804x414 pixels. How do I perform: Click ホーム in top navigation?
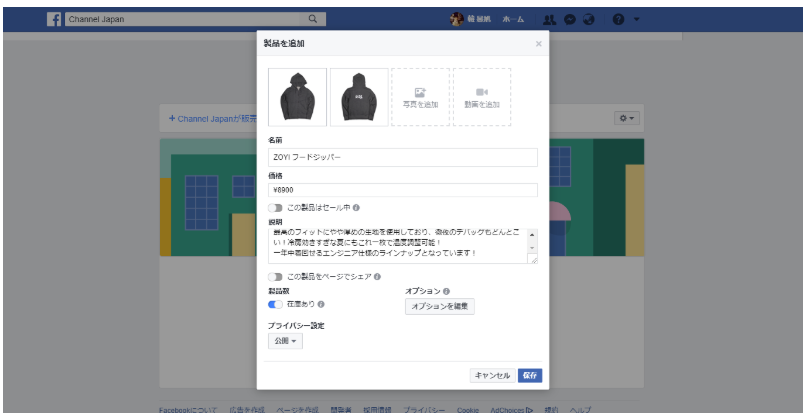coord(512,19)
